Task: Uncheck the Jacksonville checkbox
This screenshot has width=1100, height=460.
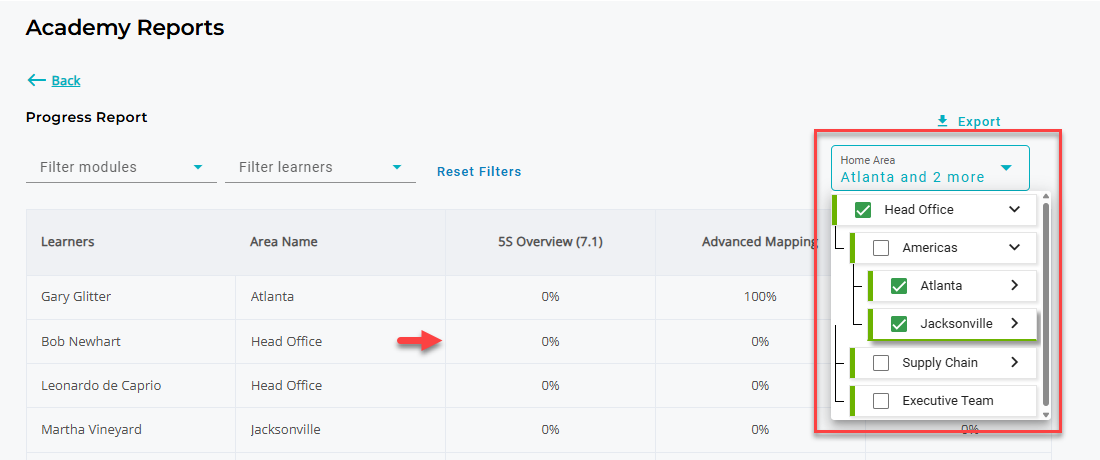Action: (x=899, y=324)
